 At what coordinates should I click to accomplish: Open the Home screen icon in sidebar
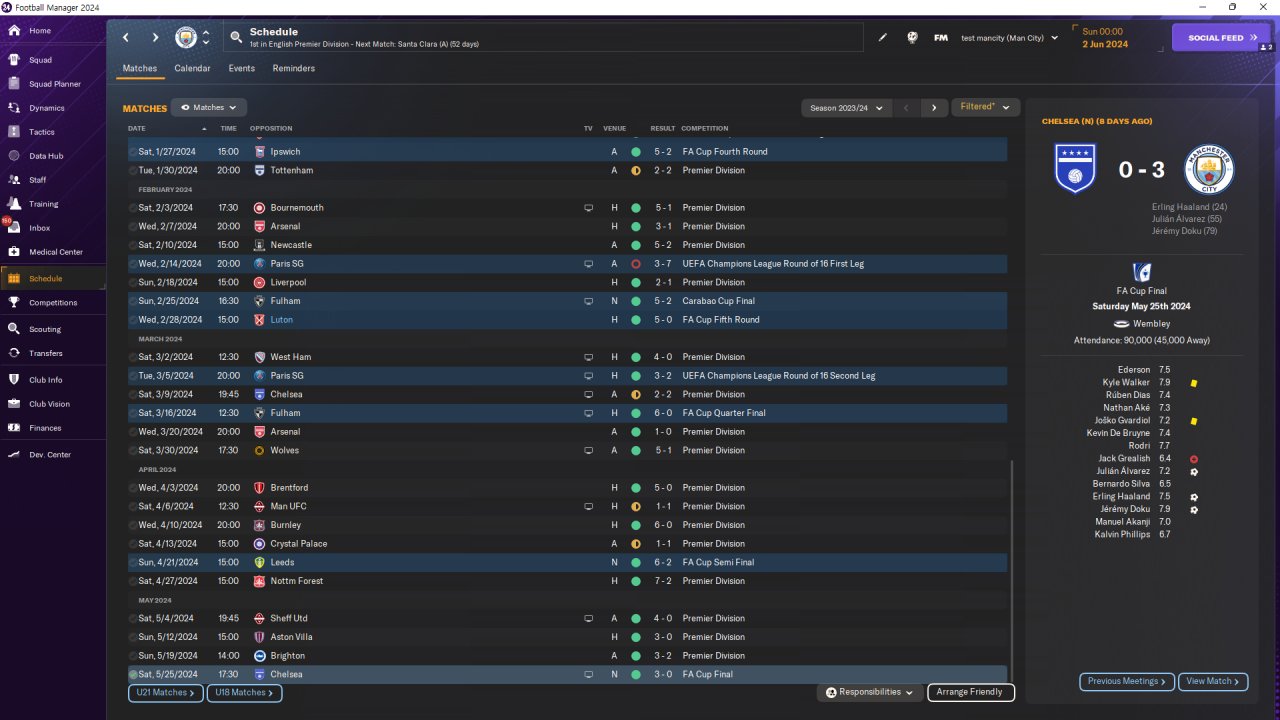click(x=14, y=31)
